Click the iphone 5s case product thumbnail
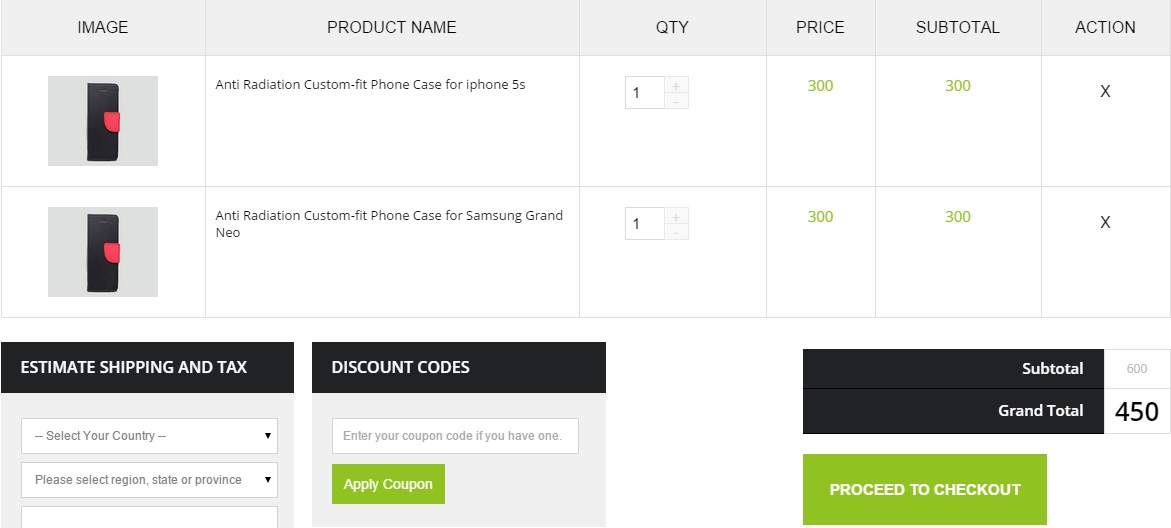Viewport: 1171px width, 528px height. tap(103, 121)
